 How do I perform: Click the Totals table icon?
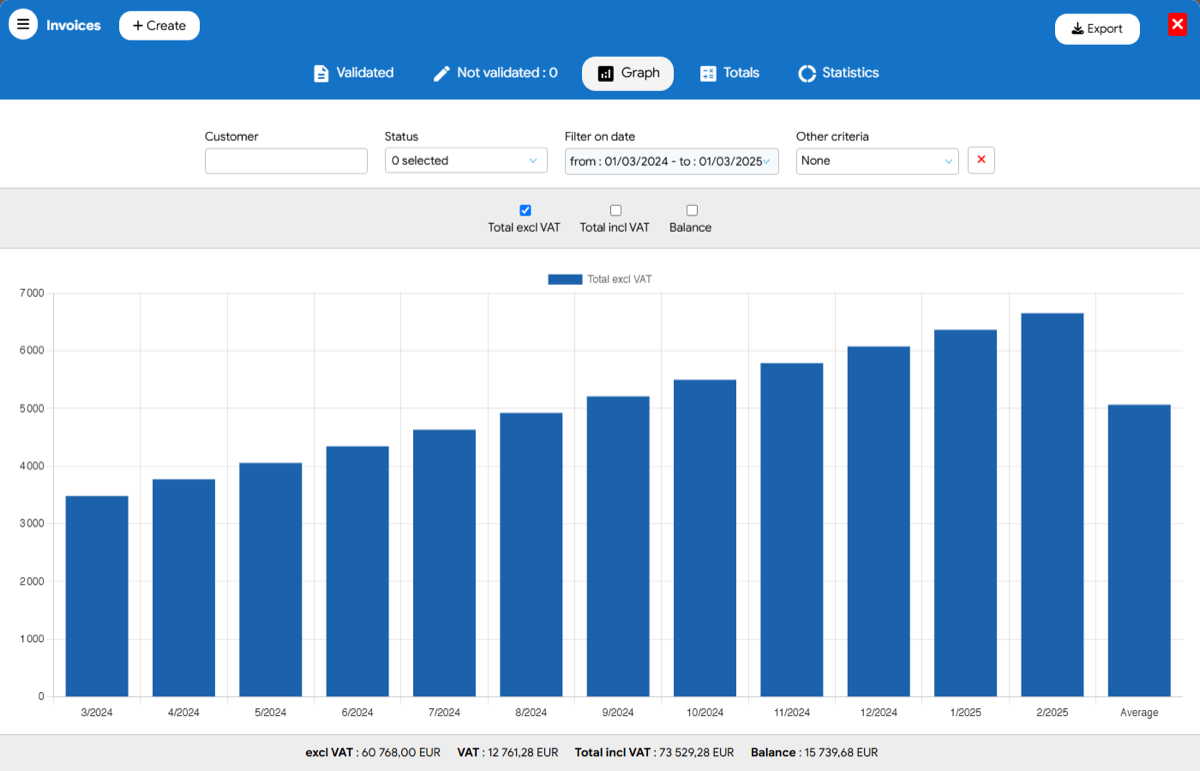(708, 74)
